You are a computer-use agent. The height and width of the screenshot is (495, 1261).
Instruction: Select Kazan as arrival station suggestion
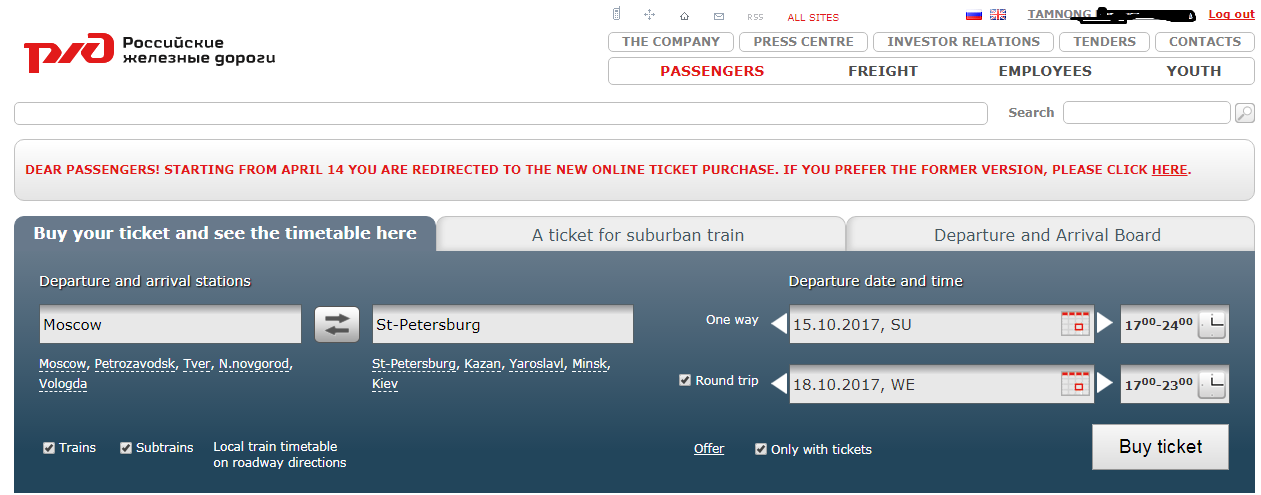point(483,364)
